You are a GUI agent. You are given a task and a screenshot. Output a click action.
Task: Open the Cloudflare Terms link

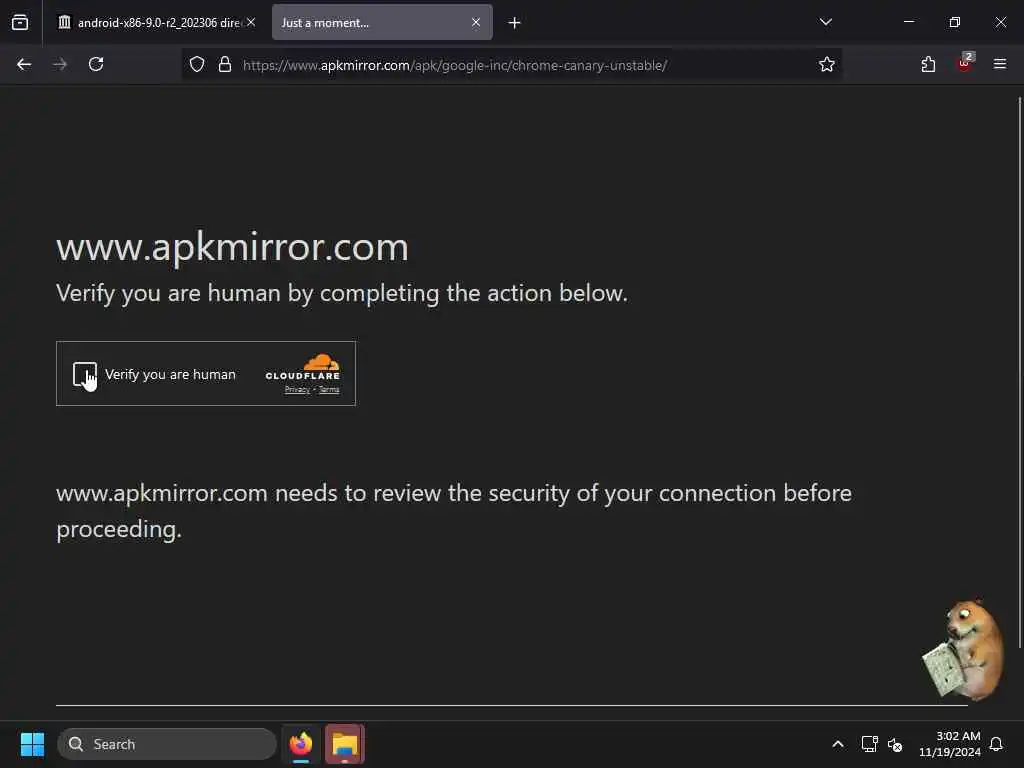click(329, 390)
